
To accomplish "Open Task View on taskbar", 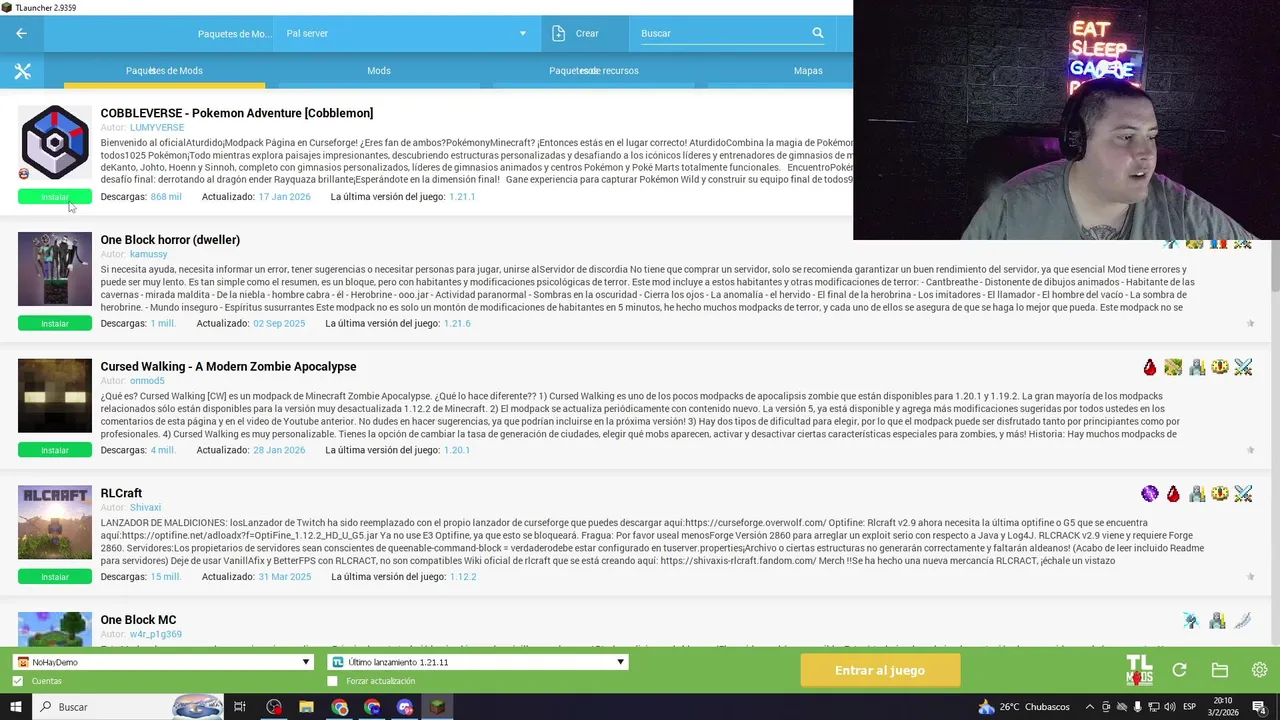I will point(240,707).
